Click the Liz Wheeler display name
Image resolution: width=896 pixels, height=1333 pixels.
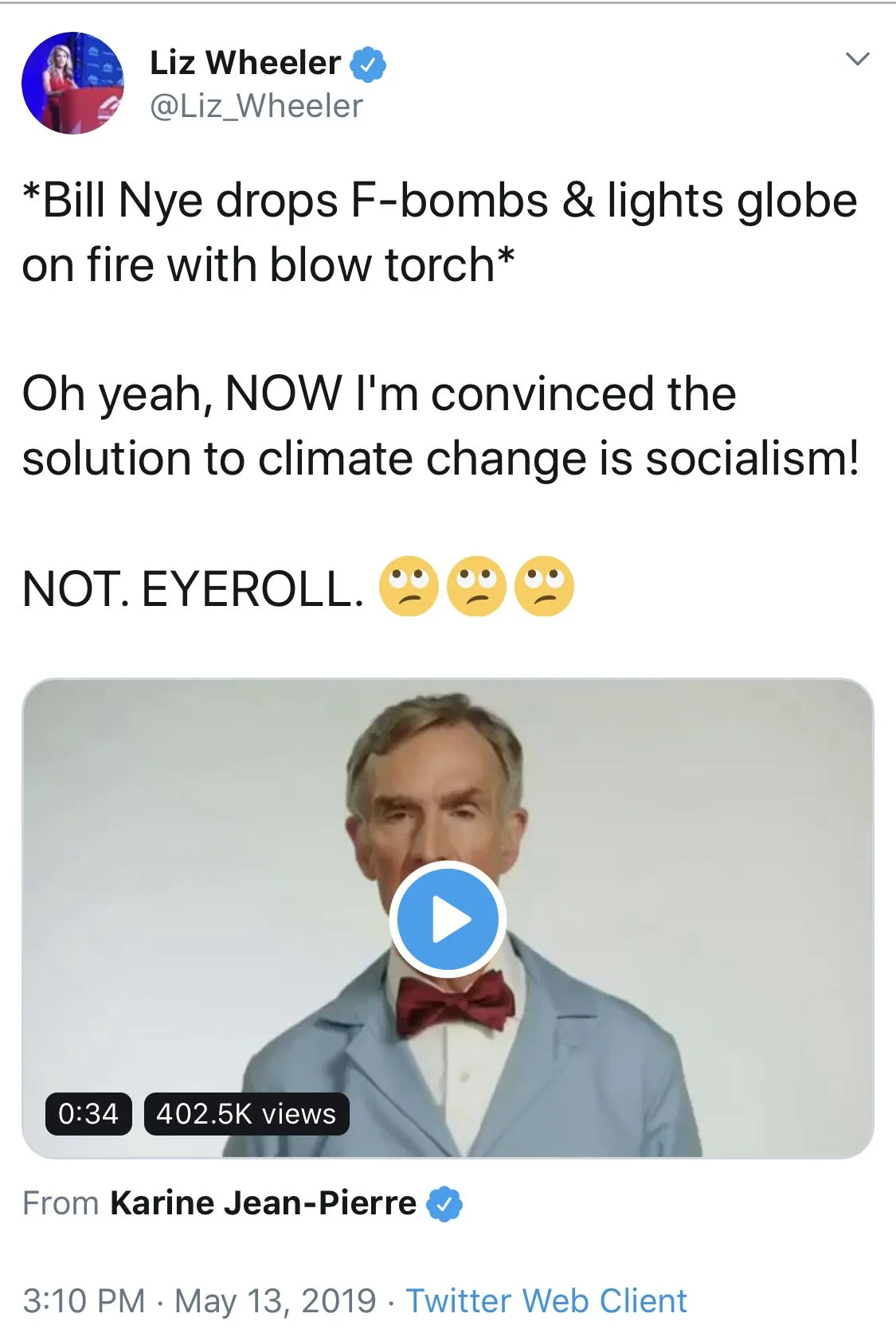click(245, 63)
